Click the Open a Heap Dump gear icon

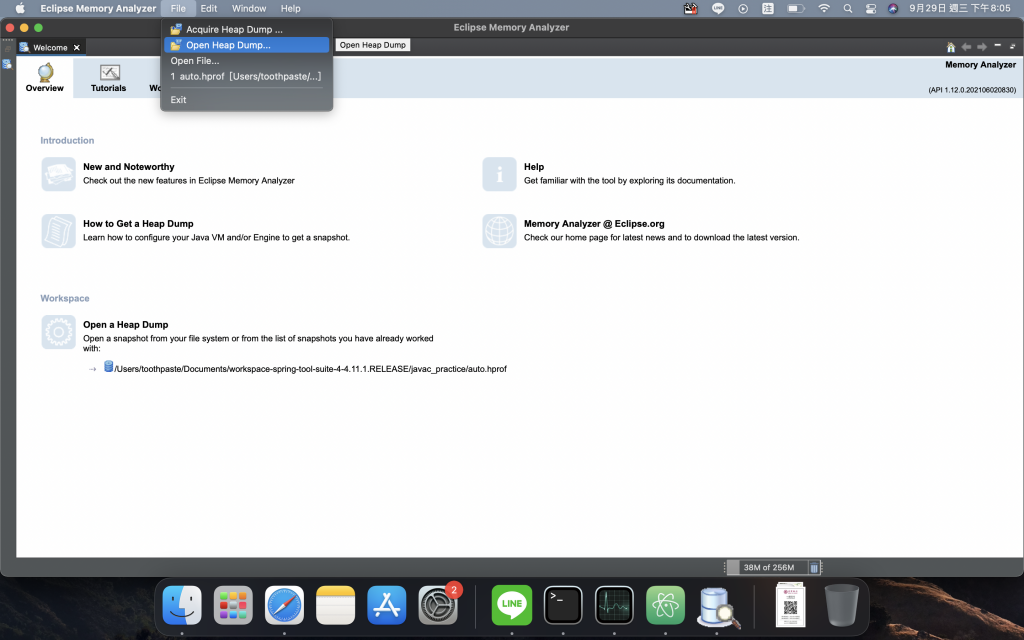(x=58, y=332)
